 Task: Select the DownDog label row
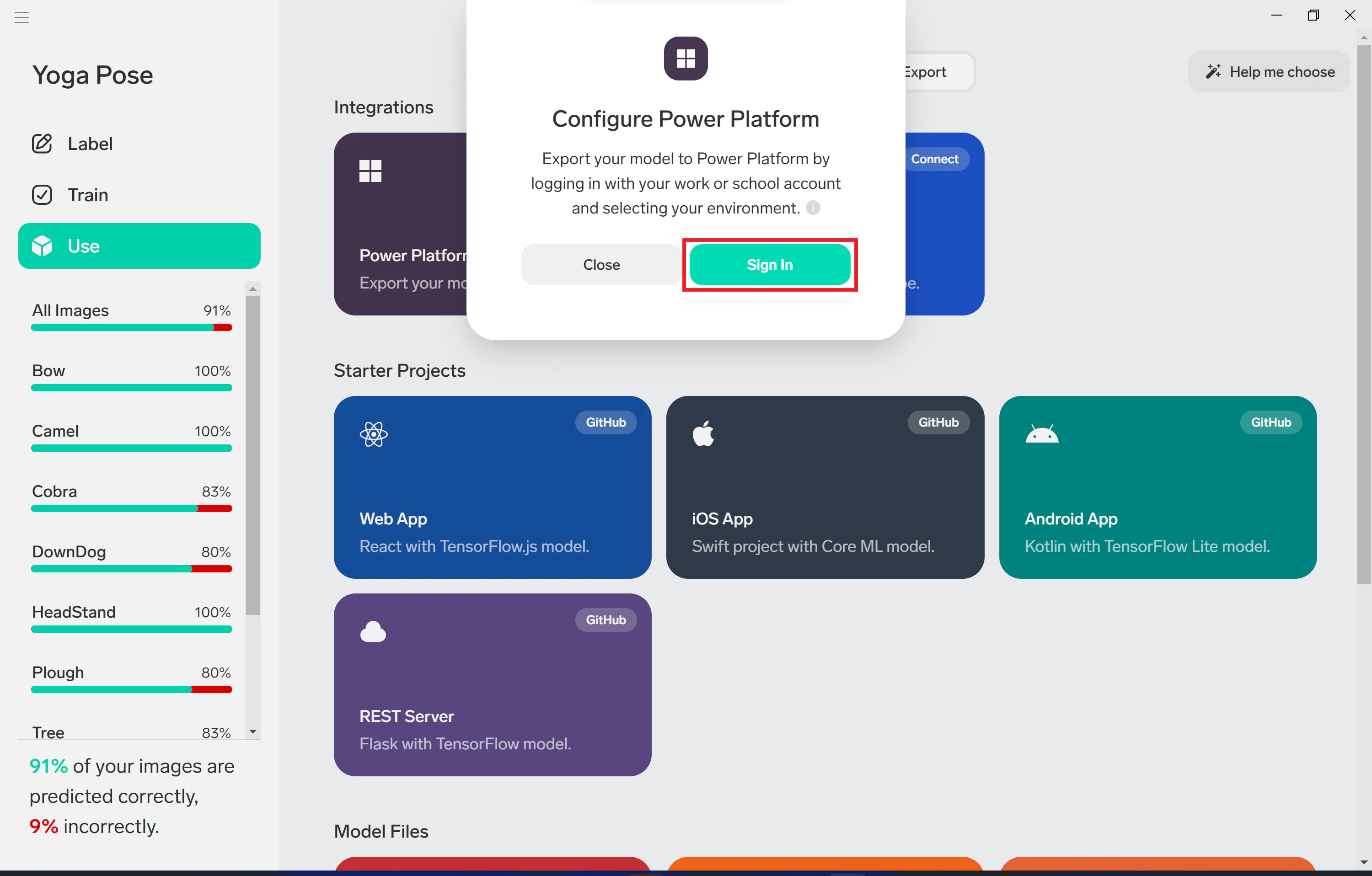(x=132, y=558)
